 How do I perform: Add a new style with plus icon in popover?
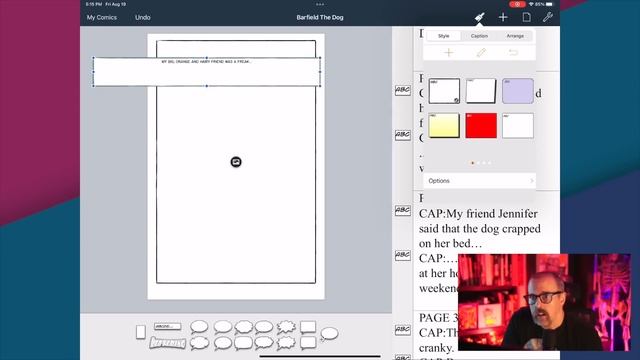(449, 53)
